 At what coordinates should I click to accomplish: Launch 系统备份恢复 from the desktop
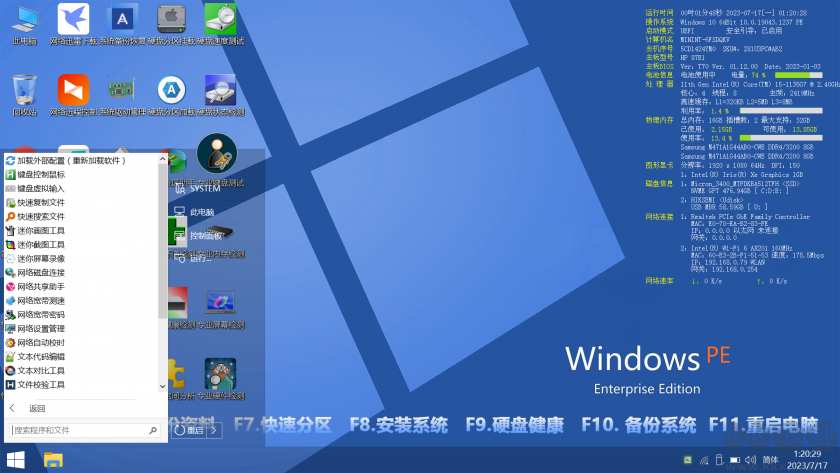123,25
